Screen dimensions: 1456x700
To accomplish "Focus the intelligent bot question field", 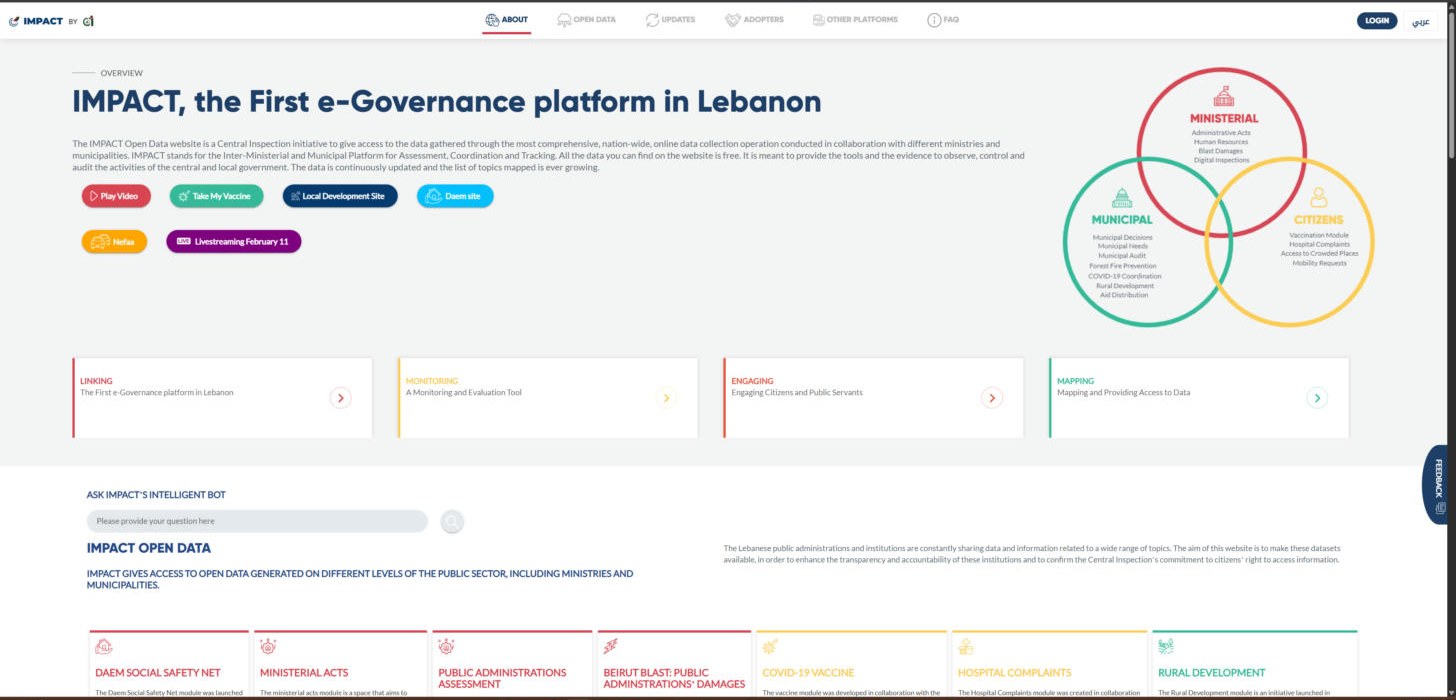I will [x=257, y=521].
